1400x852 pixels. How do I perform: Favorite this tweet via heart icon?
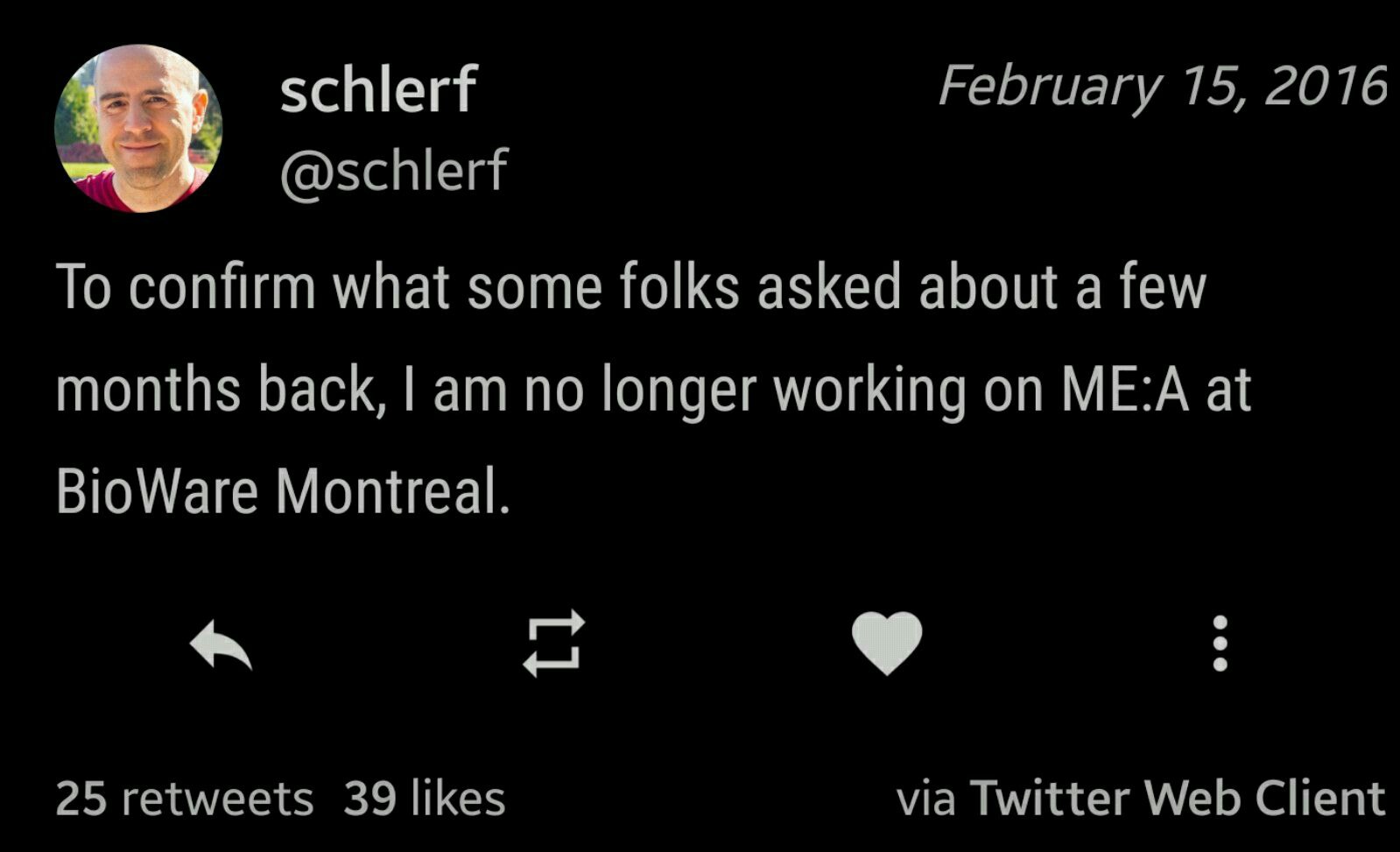tap(887, 644)
